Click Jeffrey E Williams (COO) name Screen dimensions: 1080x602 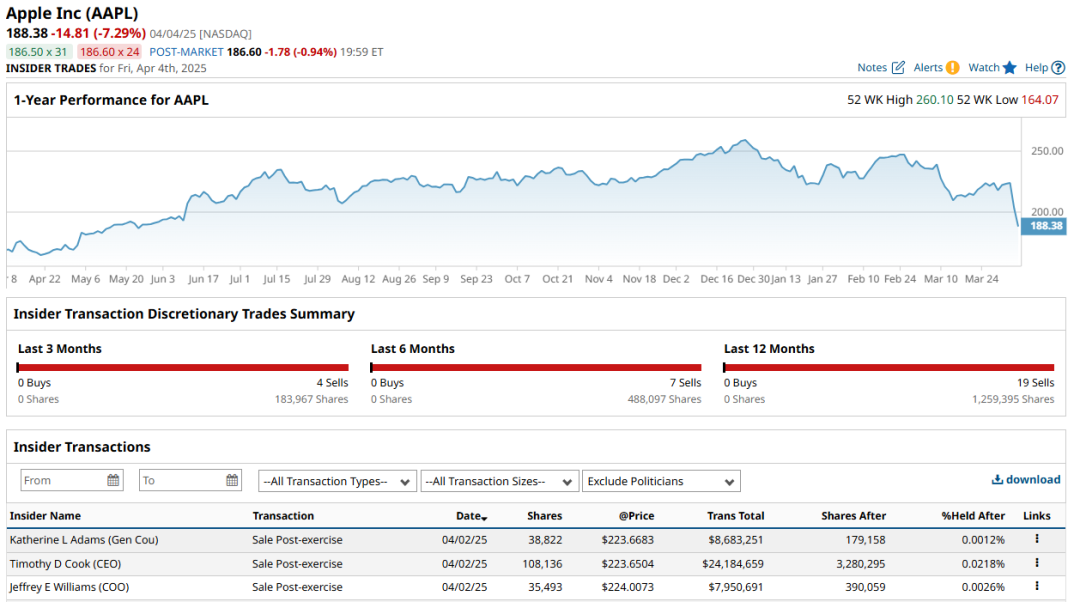point(70,587)
